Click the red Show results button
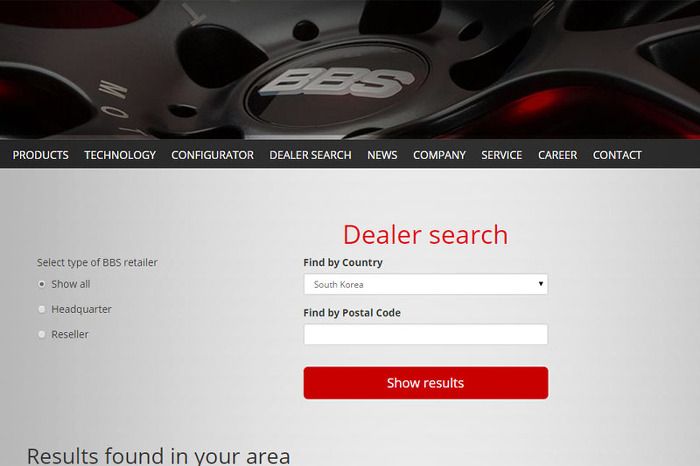This screenshot has height=466, width=700. tap(425, 383)
